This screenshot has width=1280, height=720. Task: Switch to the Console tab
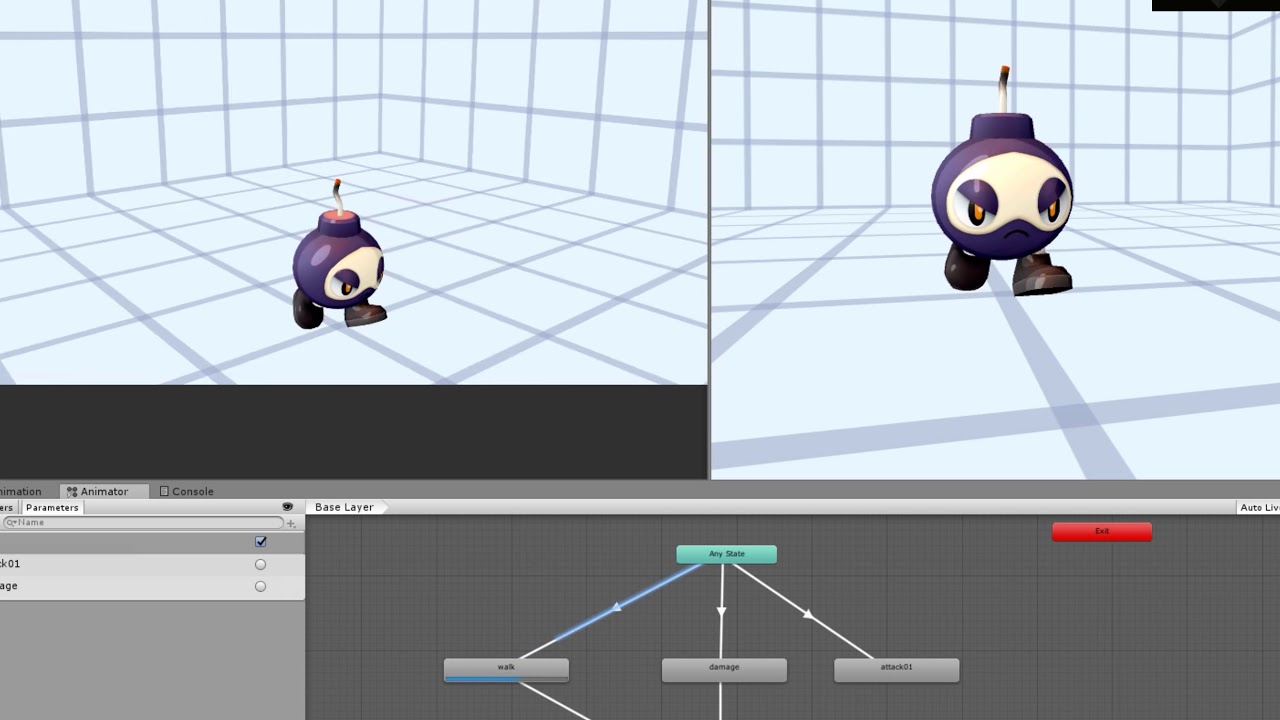click(186, 491)
